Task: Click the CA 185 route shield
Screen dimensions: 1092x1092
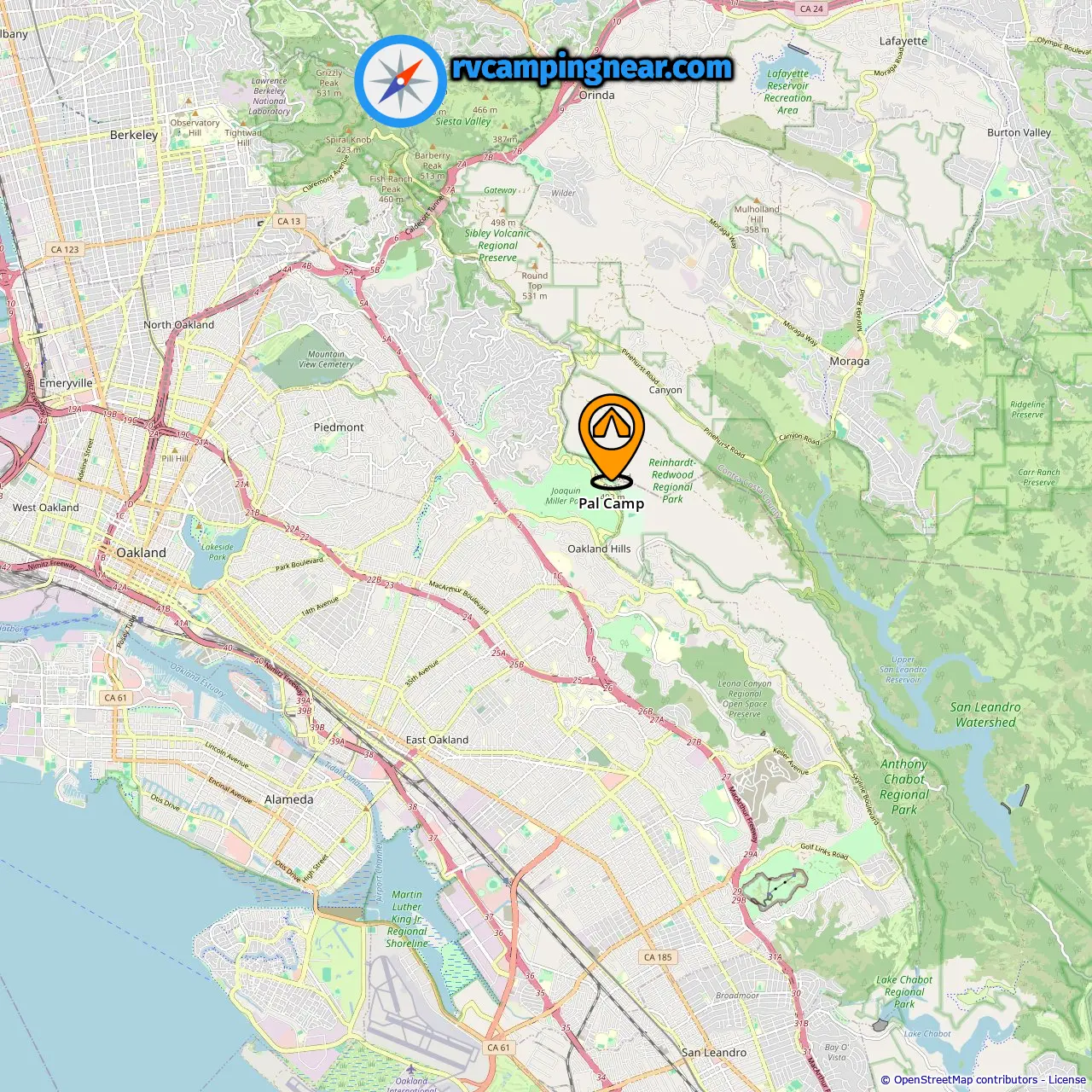Action: pyautogui.click(x=658, y=957)
